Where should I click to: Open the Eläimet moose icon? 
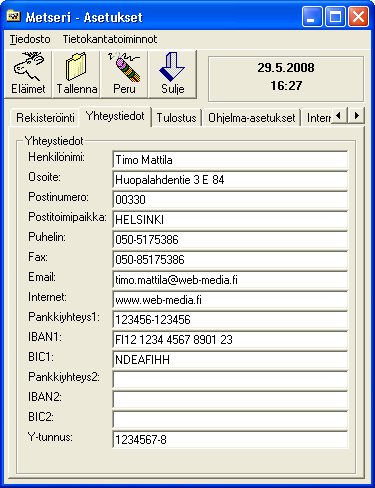tap(28, 74)
